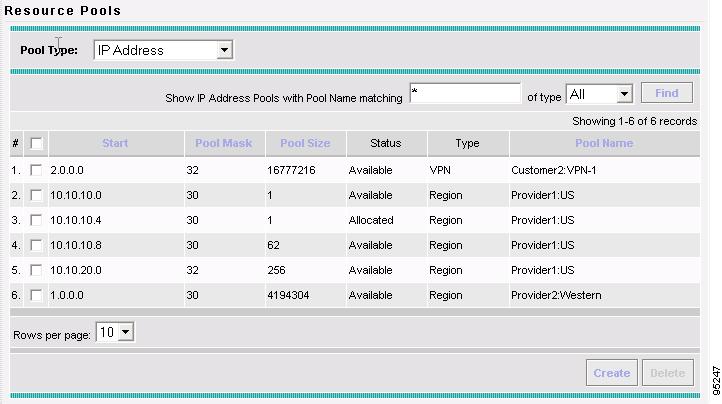Screen dimensions: 722x404
Task: Click pool size 62
Action: pos(274,245)
